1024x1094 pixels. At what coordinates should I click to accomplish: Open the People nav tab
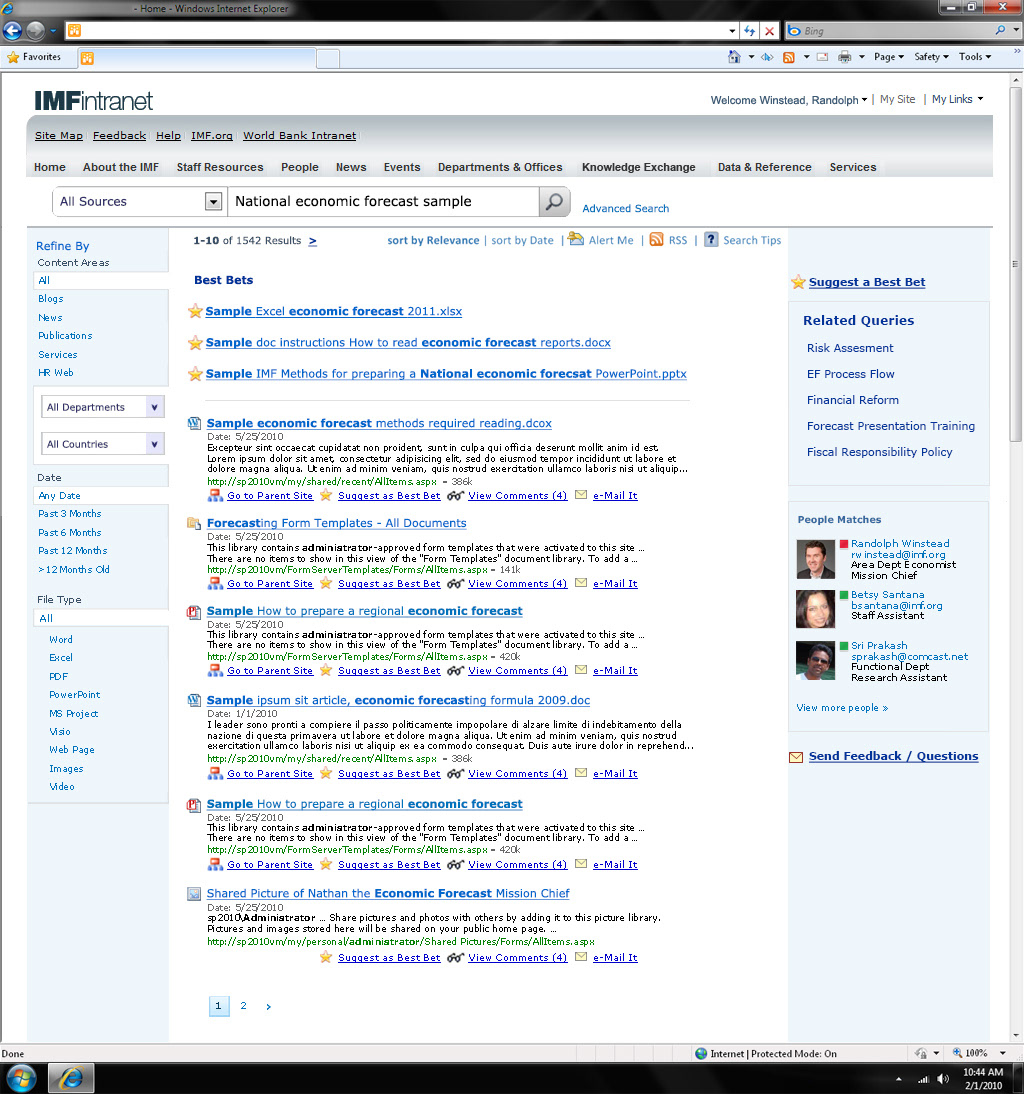(300, 167)
